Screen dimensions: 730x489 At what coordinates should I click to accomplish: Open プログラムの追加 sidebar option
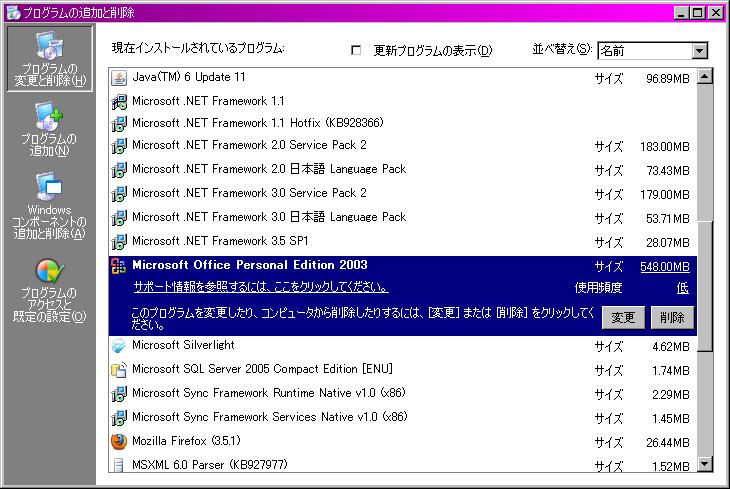pos(49,130)
